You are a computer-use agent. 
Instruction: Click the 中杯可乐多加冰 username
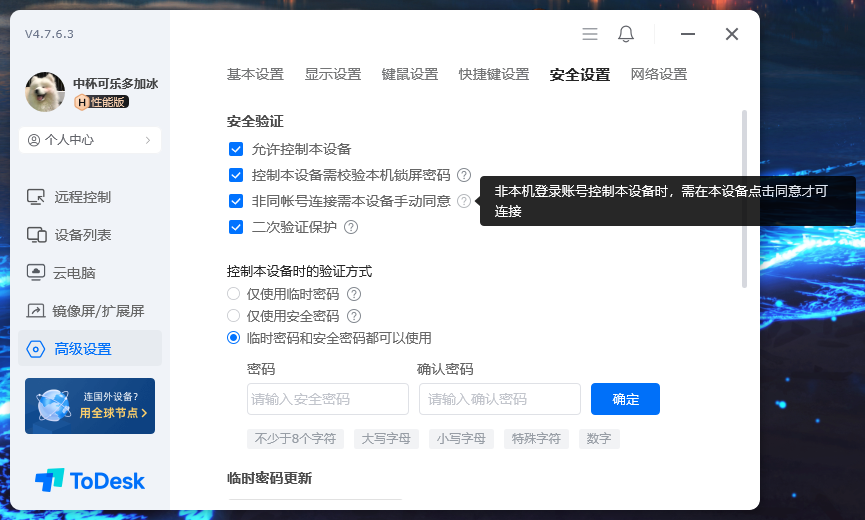(116, 84)
